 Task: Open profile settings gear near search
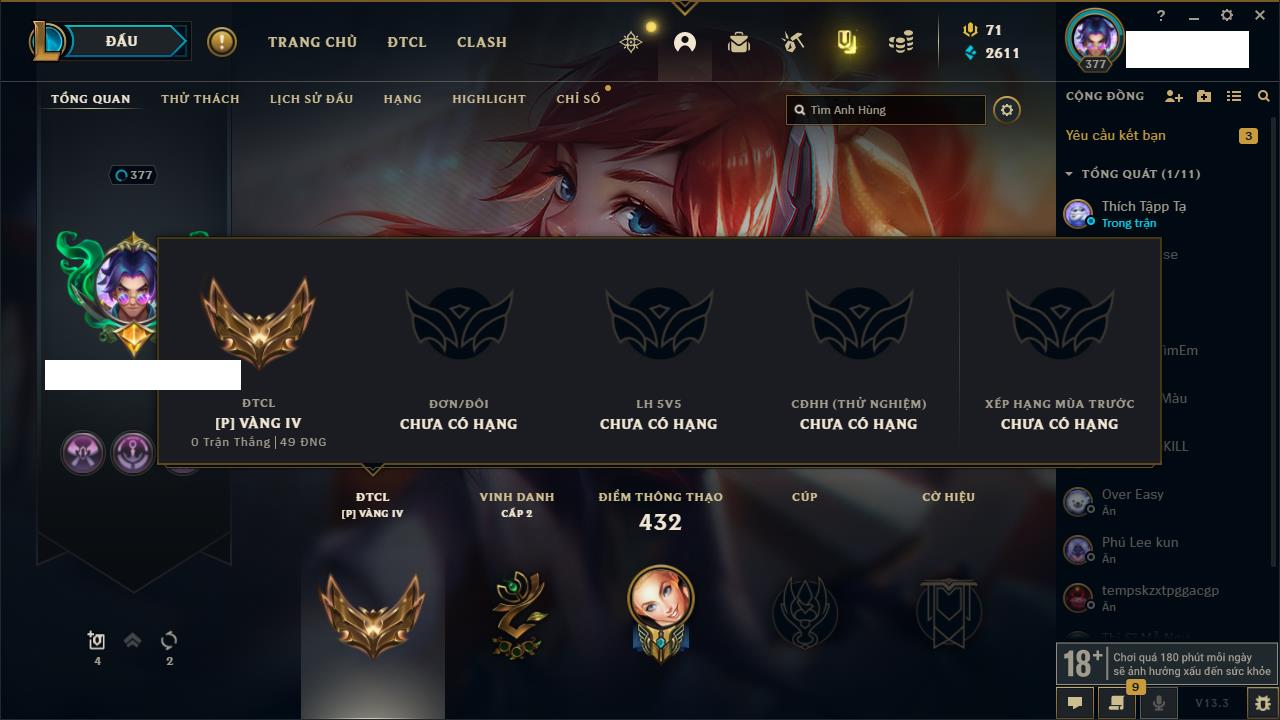pos(1007,110)
